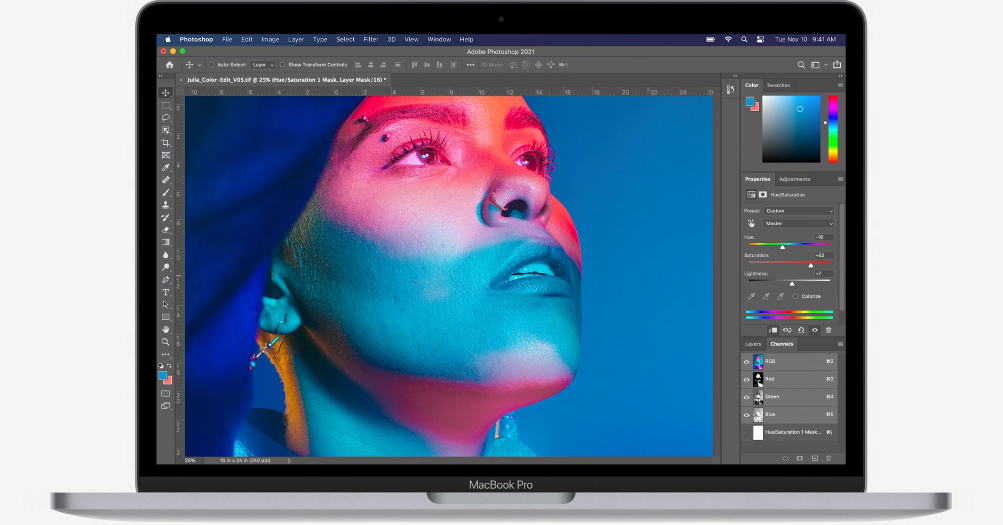Select the Crop tool
The height and width of the screenshot is (525, 1003).
tap(166, 143)
